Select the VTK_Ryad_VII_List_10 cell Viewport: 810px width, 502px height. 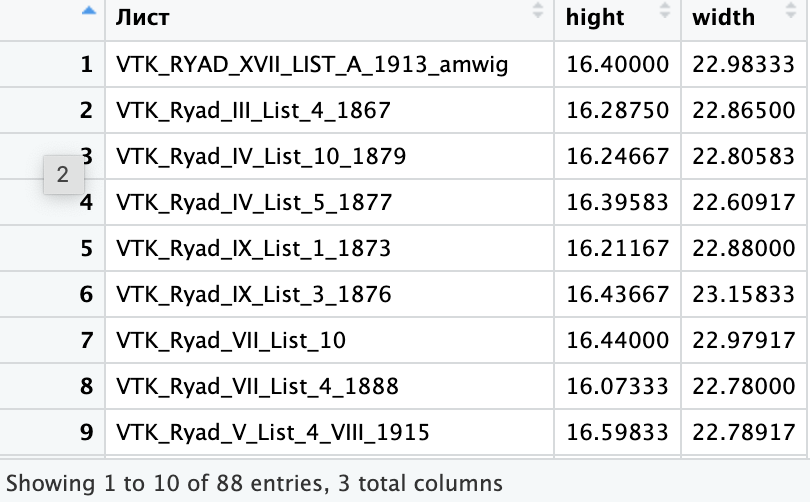[231, 340]
